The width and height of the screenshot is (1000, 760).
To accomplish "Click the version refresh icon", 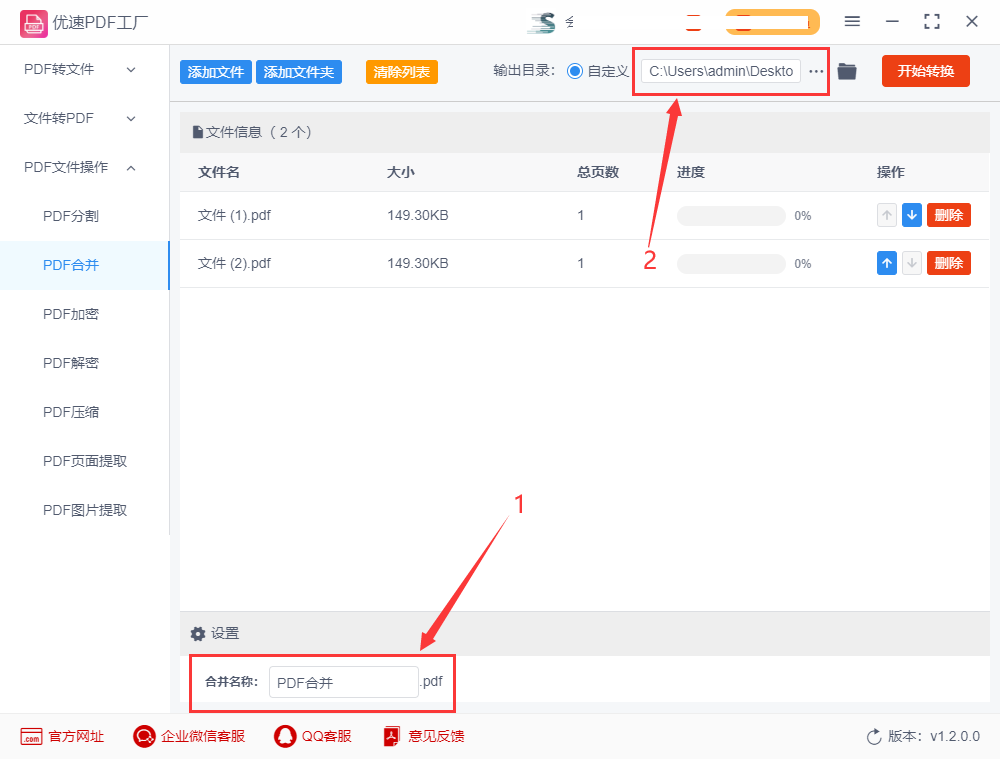I will tap(874, 737).
